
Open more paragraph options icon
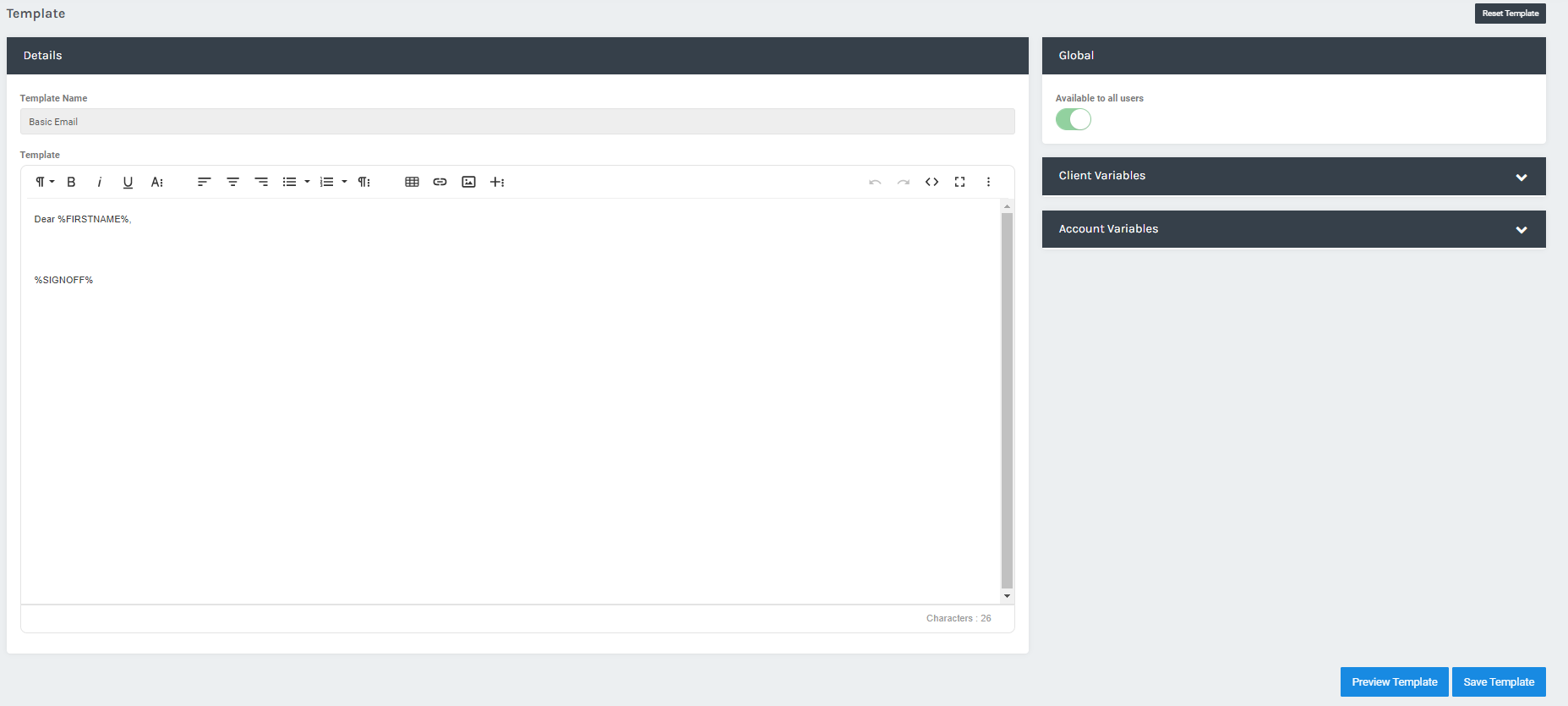[x=363, y=182]
